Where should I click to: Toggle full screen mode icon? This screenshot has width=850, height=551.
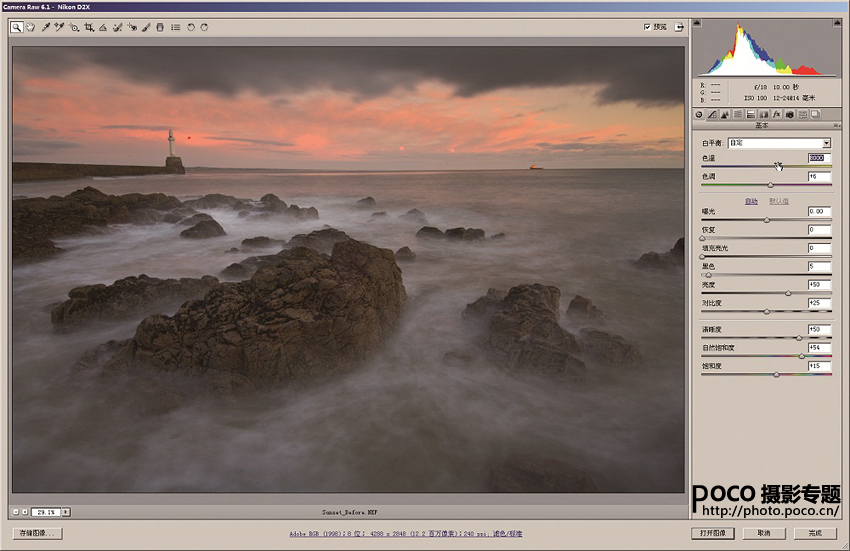(679, 27)
